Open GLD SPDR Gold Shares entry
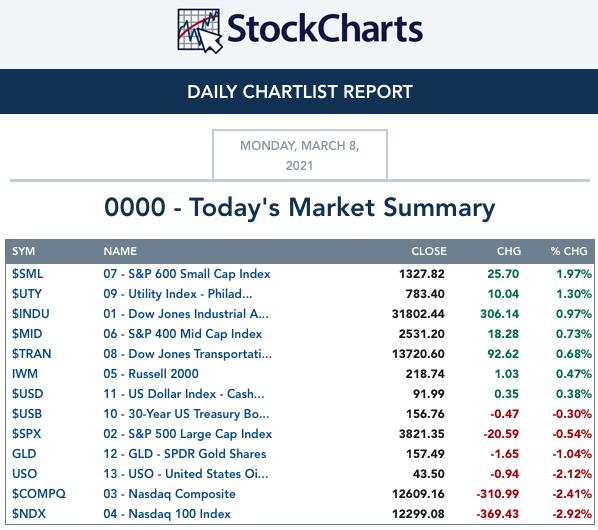The image size is (598, 530). click(185, 454)
